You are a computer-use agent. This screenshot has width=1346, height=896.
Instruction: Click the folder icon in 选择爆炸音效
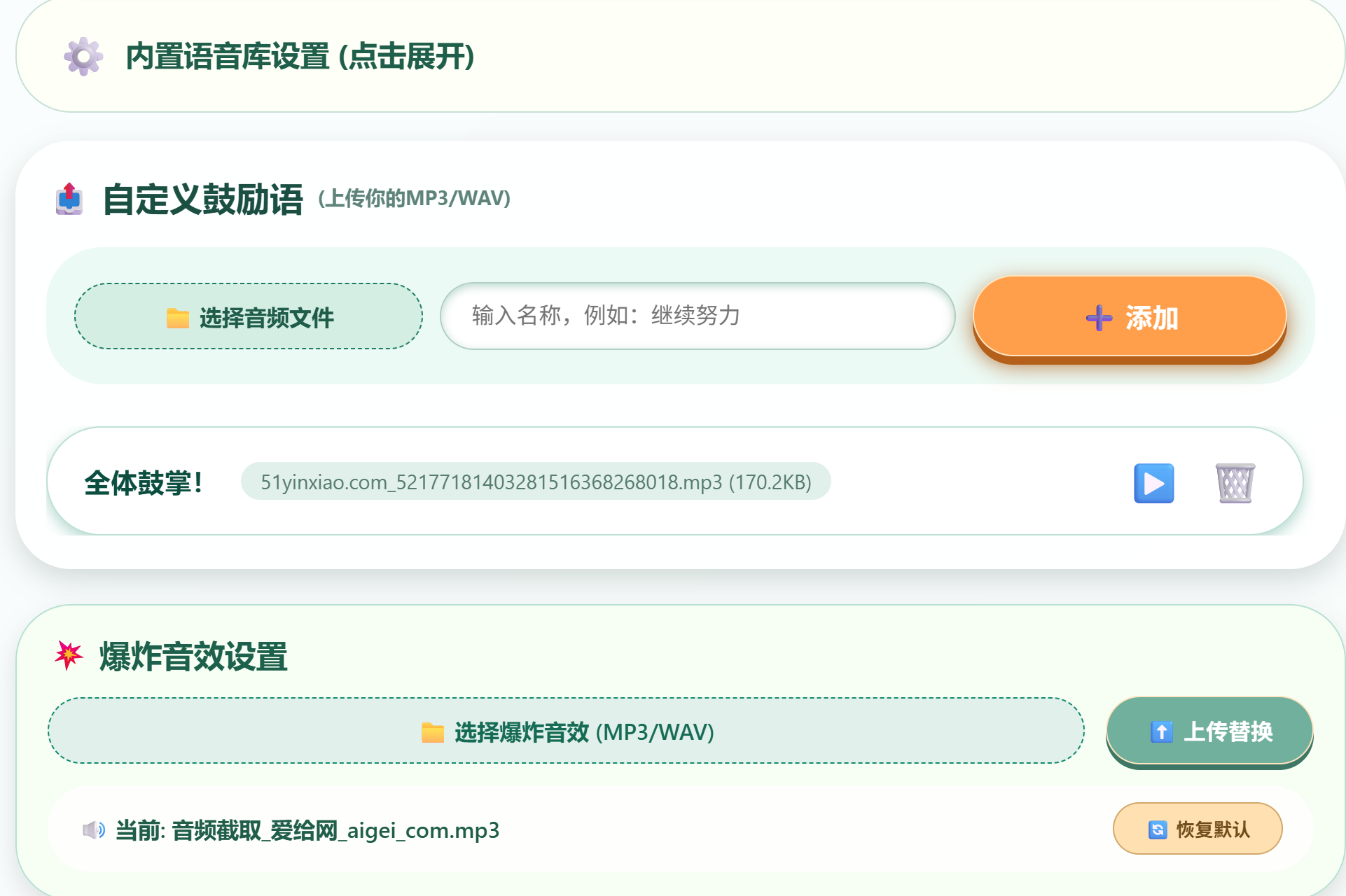click(433, 732)
